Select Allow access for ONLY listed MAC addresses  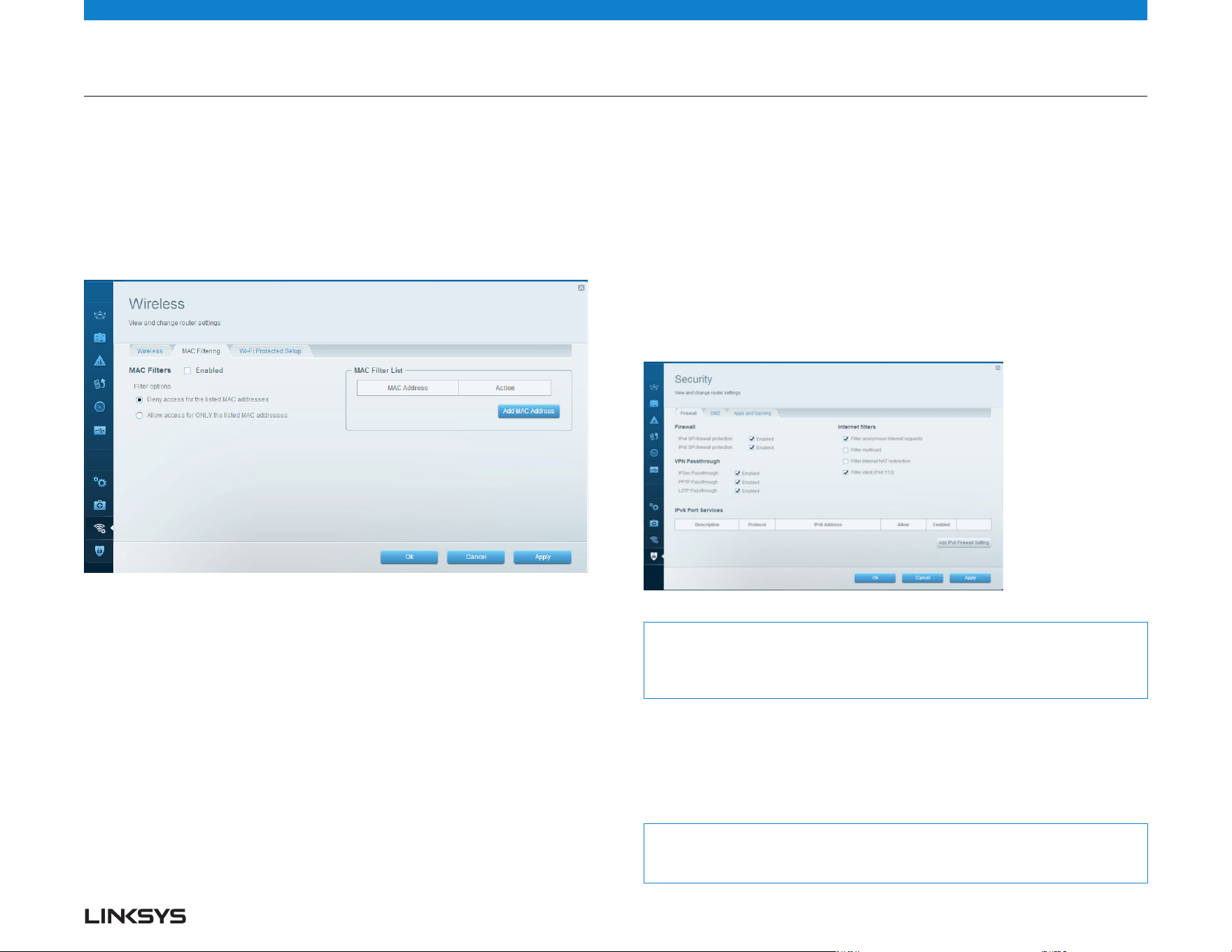(x=139, y=415)
